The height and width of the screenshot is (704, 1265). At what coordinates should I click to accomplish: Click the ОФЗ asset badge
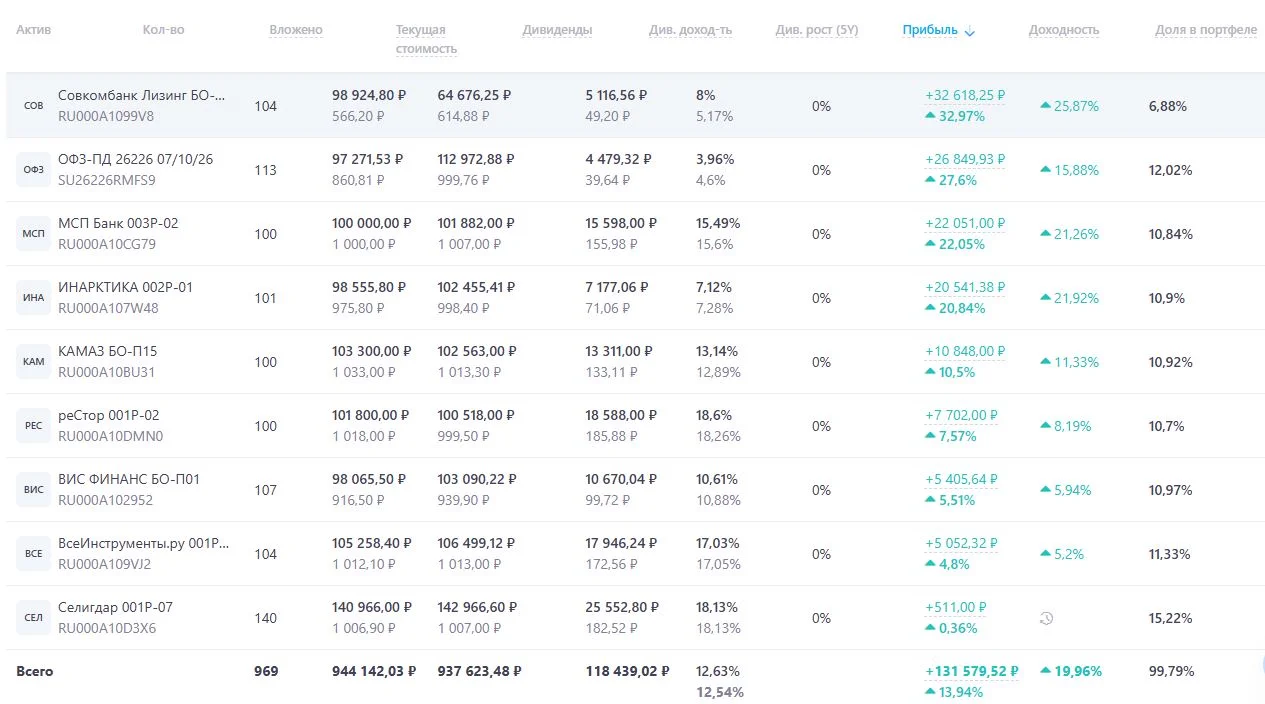pos(33,170)
